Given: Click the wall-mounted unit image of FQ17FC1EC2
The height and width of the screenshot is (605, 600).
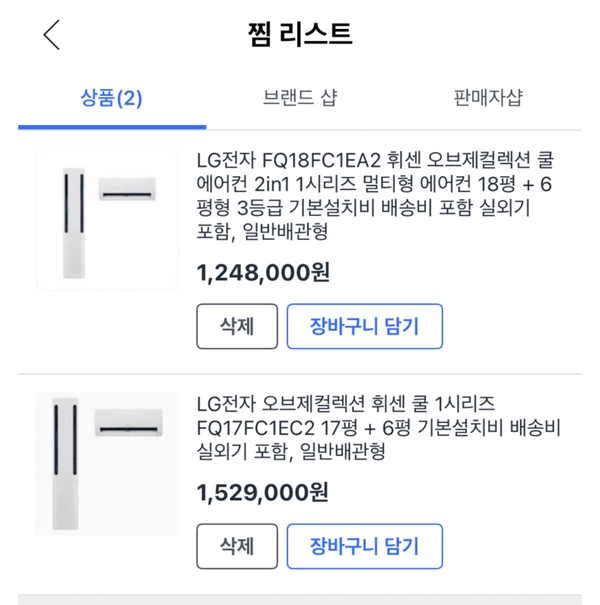Looking at the screenshot, I should [128, 423].
